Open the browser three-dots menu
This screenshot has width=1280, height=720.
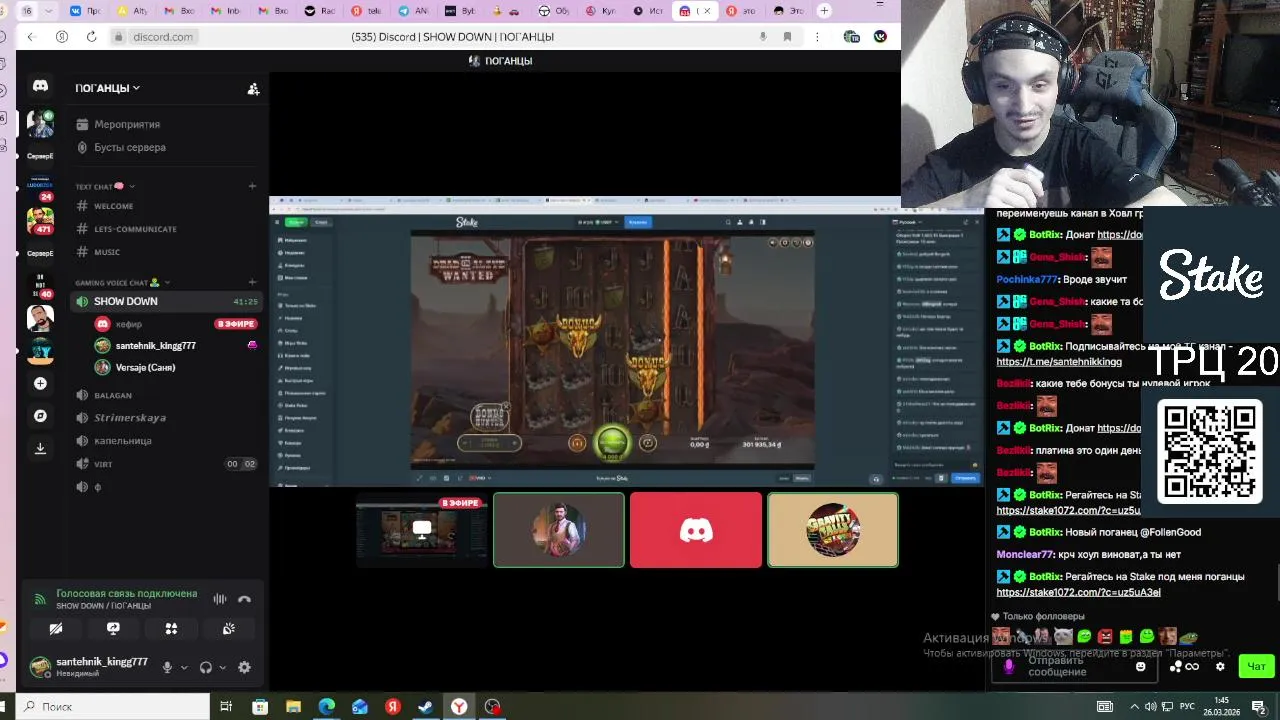pyautogui.click(x=817, y=37)
